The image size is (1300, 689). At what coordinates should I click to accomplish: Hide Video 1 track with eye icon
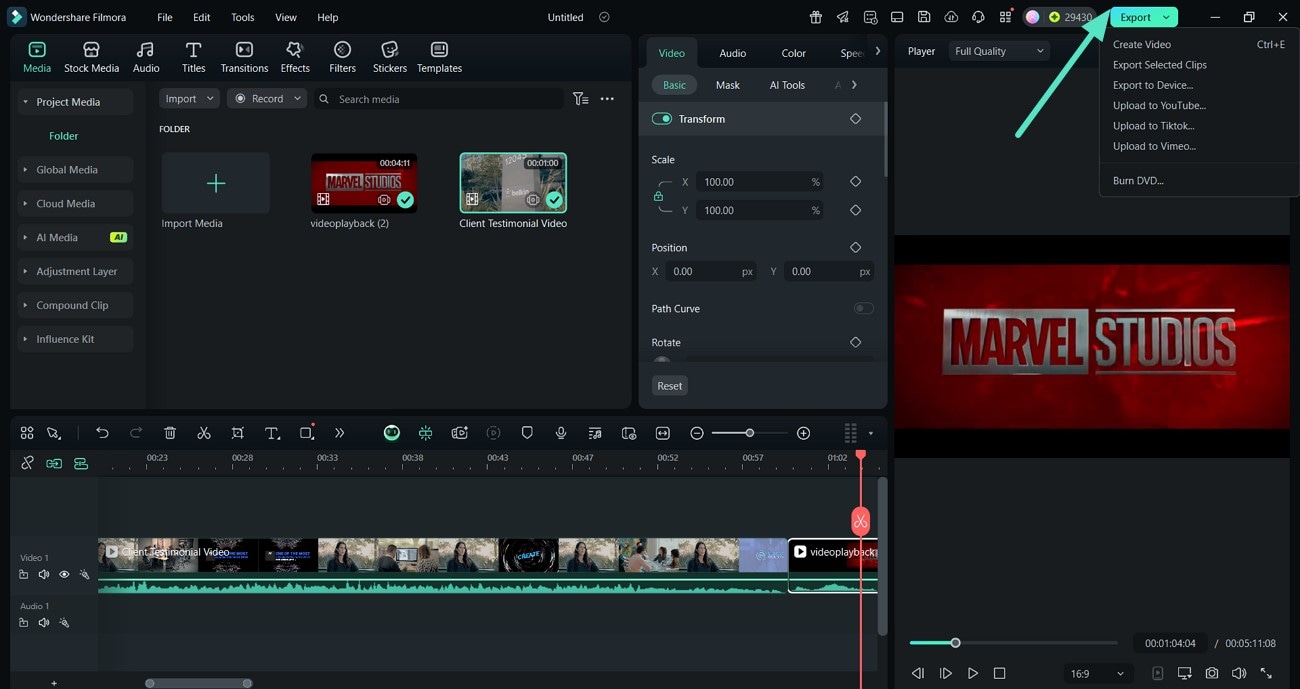tap(64, 575)
